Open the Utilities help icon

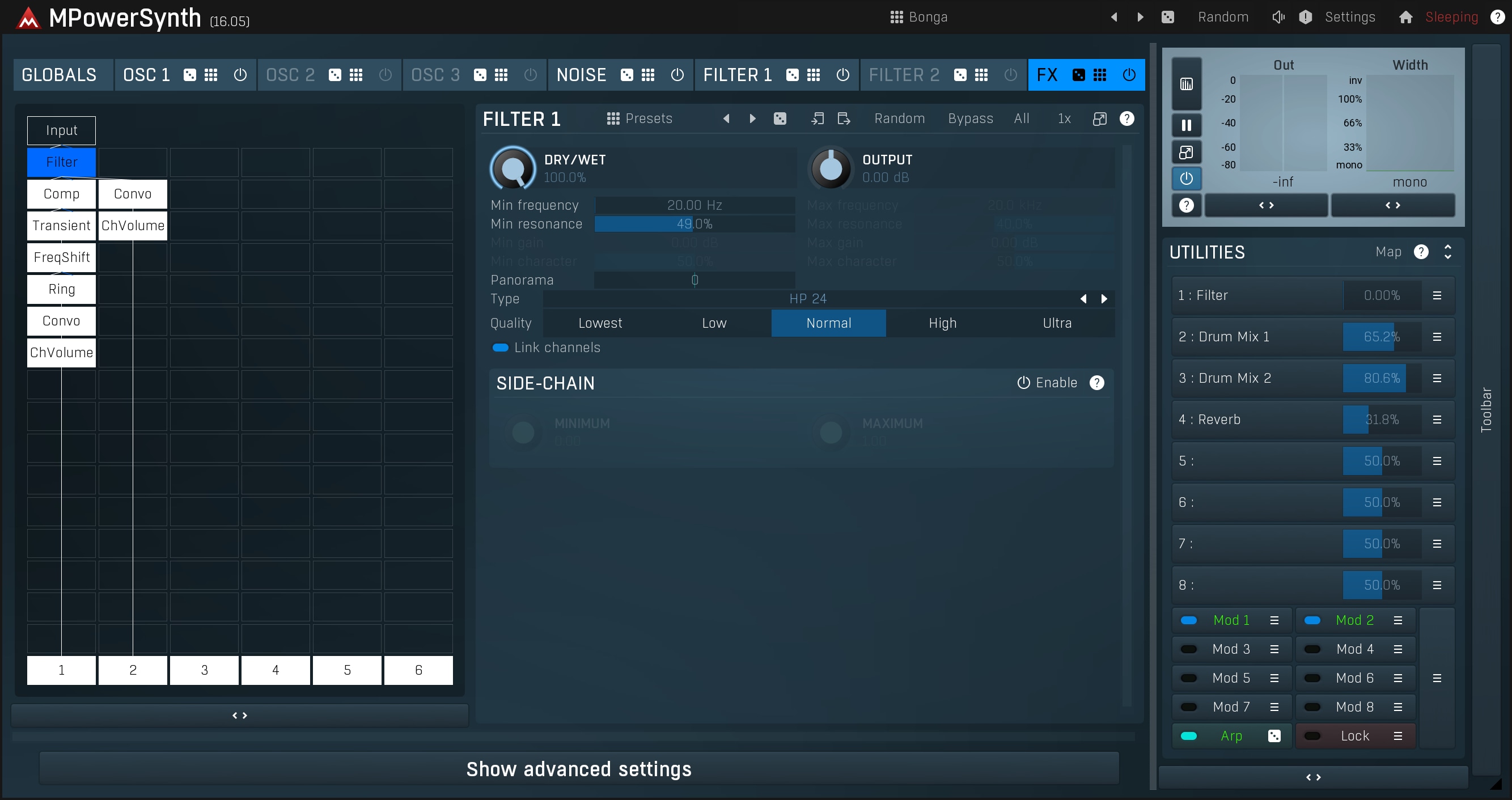pos(1420,252)
